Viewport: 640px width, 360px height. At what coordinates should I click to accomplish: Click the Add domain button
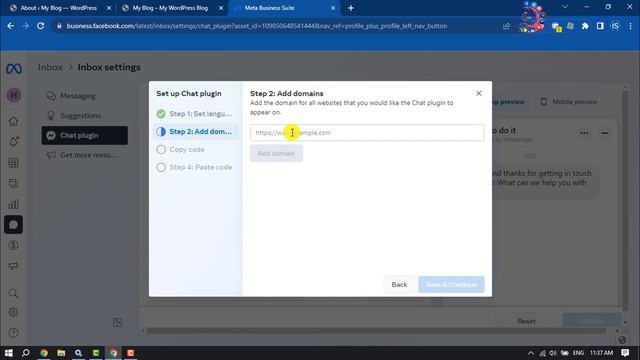tap(276, 153)
